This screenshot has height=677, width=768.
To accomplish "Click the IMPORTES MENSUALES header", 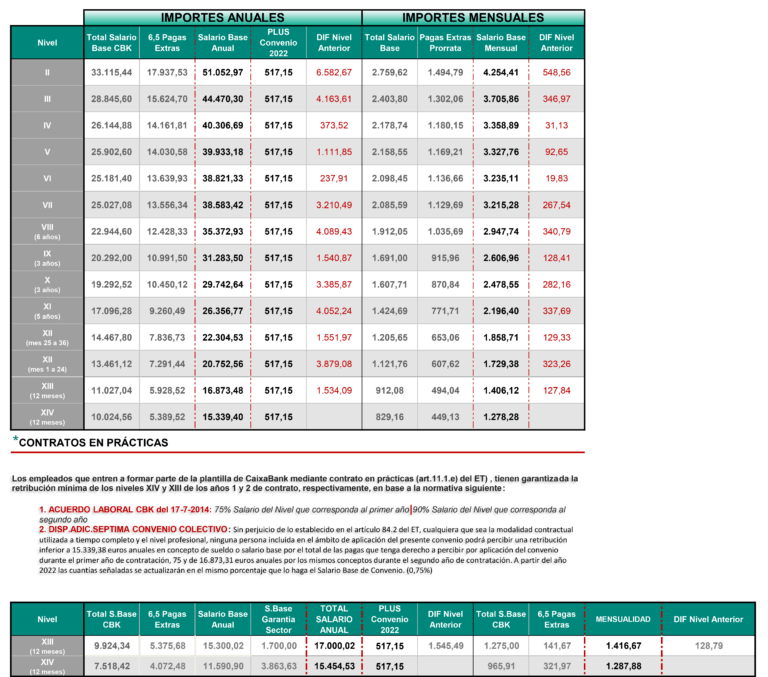I will tap(473, 18).
